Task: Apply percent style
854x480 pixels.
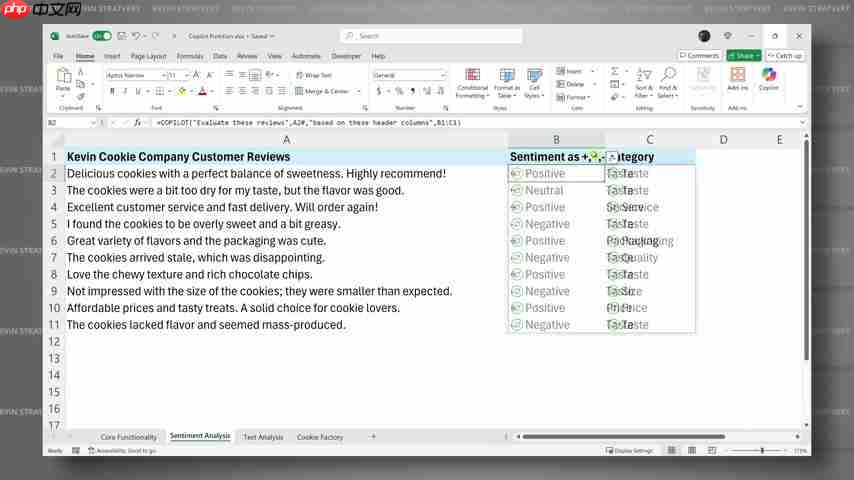Action: [399, 92]
